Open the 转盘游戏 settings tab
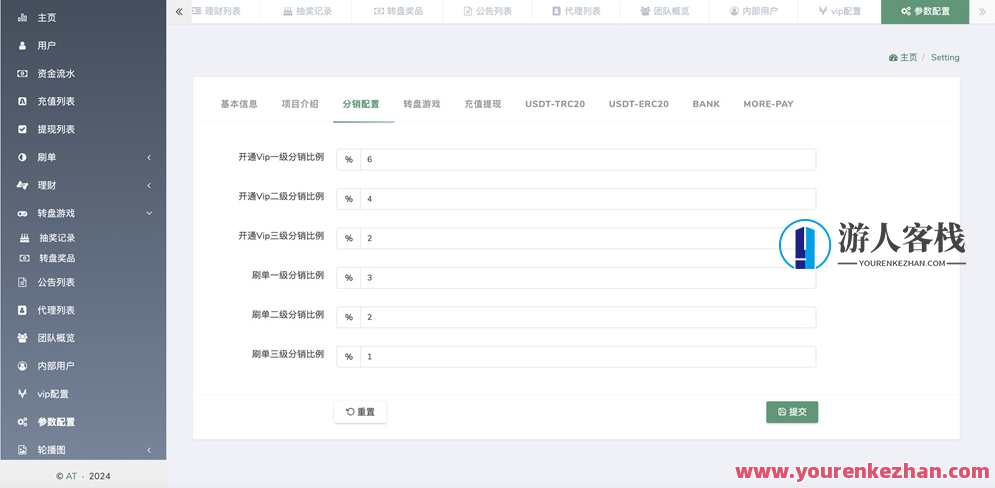 click(x=422, y=104)
